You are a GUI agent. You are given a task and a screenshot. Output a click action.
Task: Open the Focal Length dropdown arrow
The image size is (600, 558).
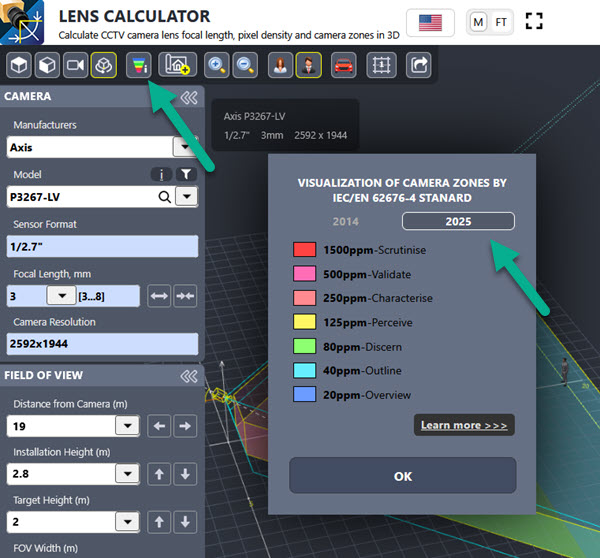(x=62, y=295)
